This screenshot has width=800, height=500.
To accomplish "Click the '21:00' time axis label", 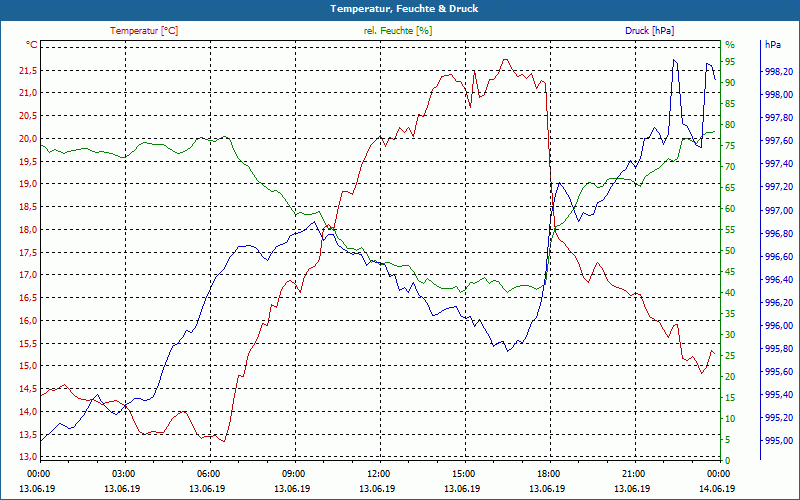I will pos(633,474).
